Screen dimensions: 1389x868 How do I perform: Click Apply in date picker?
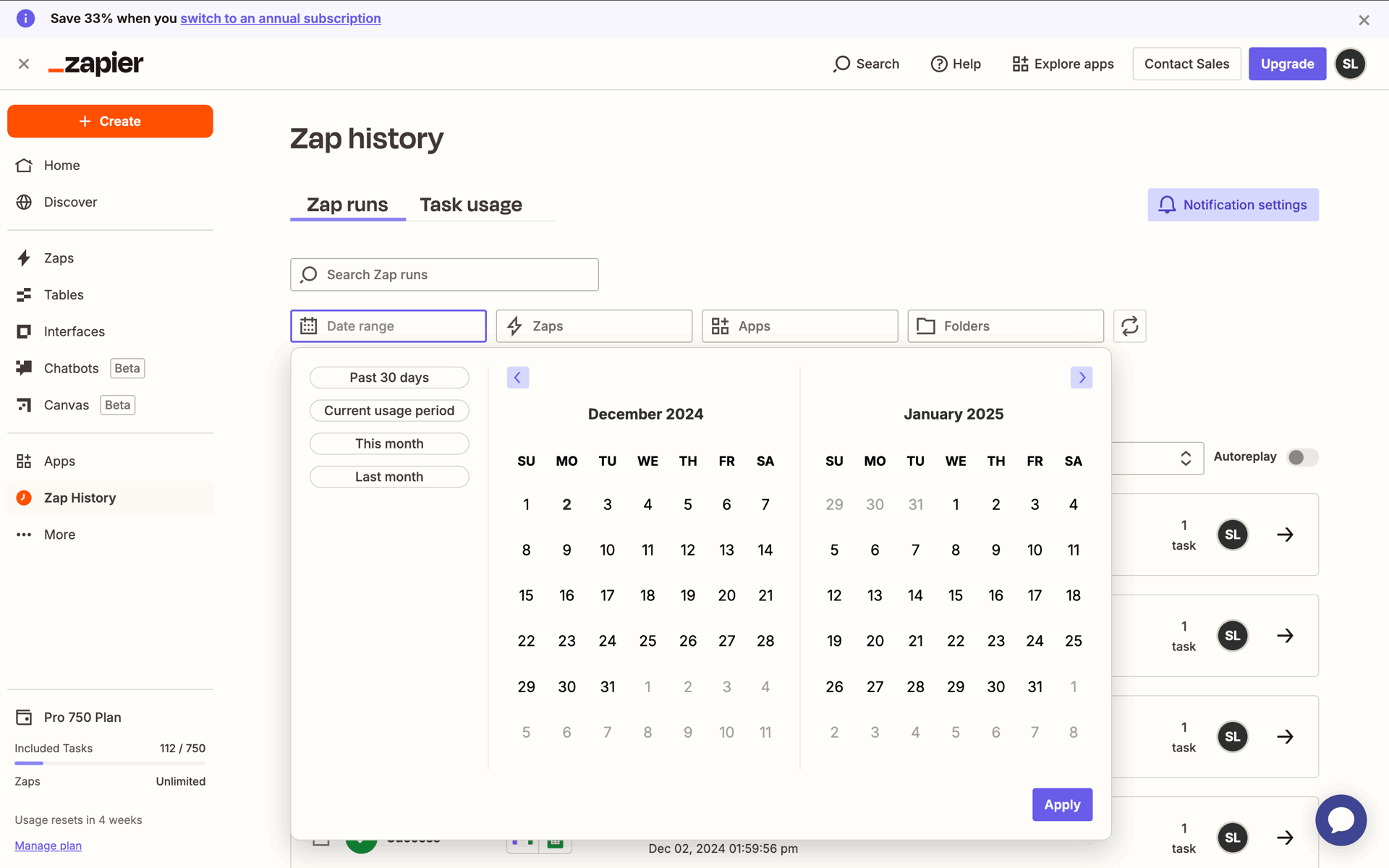point(1062,804)
